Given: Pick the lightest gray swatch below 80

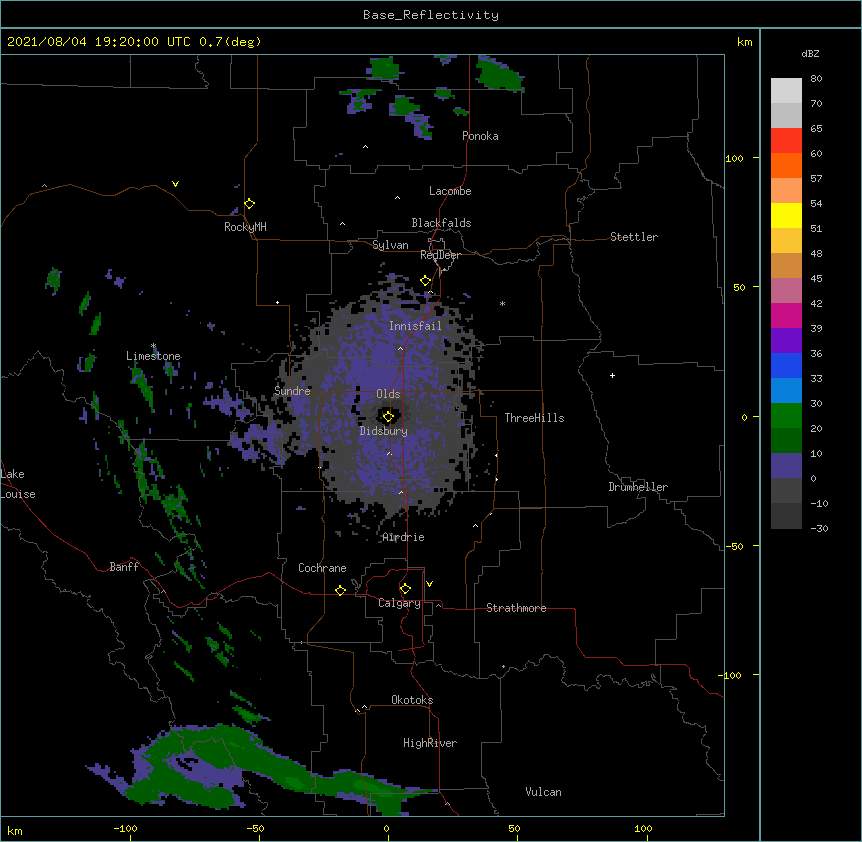Looking at the screenshot, I should coord(786,91).
